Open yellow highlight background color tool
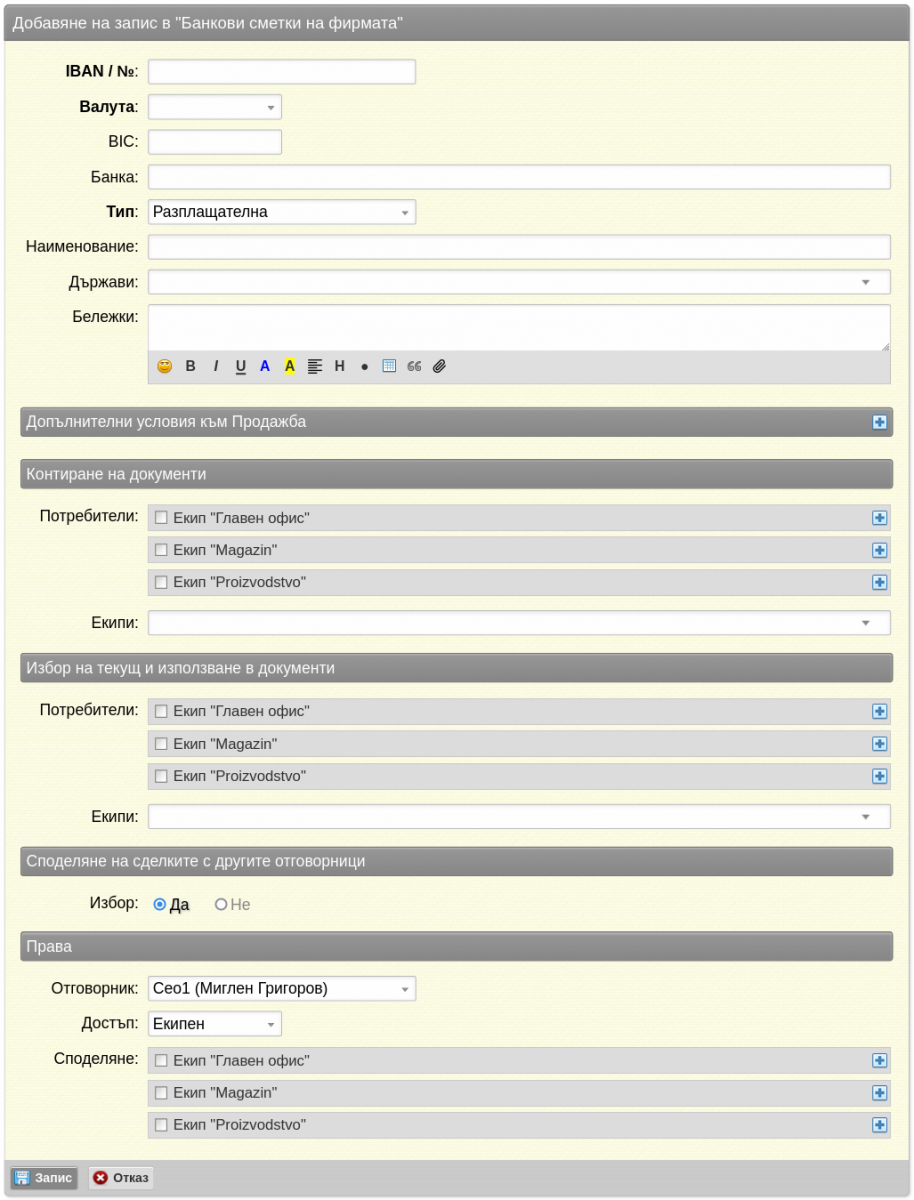The image size is (914, 1200). pyautogui.click(x=290, y=366)
